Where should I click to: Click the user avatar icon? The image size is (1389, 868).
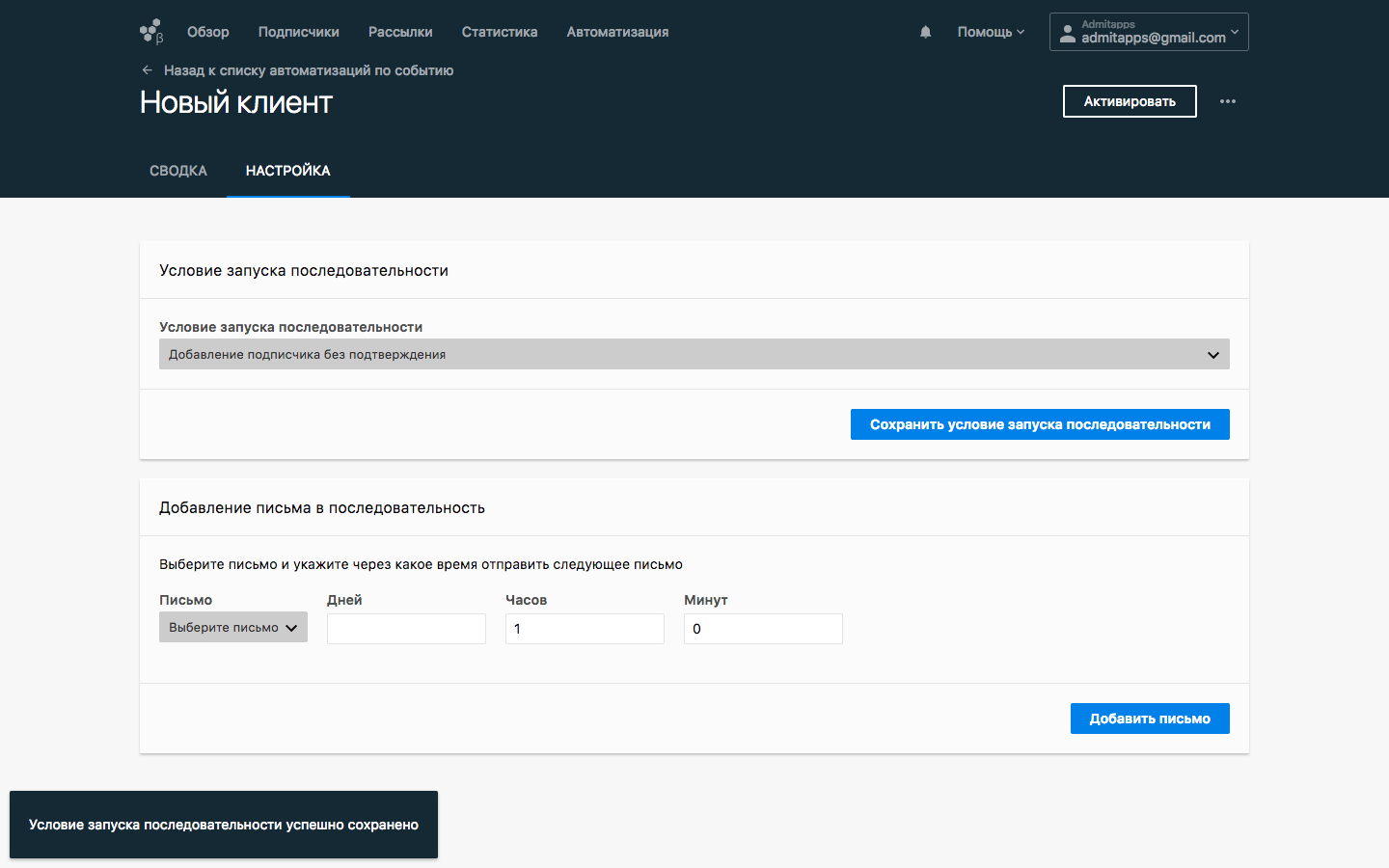(x=1067, y=33)
